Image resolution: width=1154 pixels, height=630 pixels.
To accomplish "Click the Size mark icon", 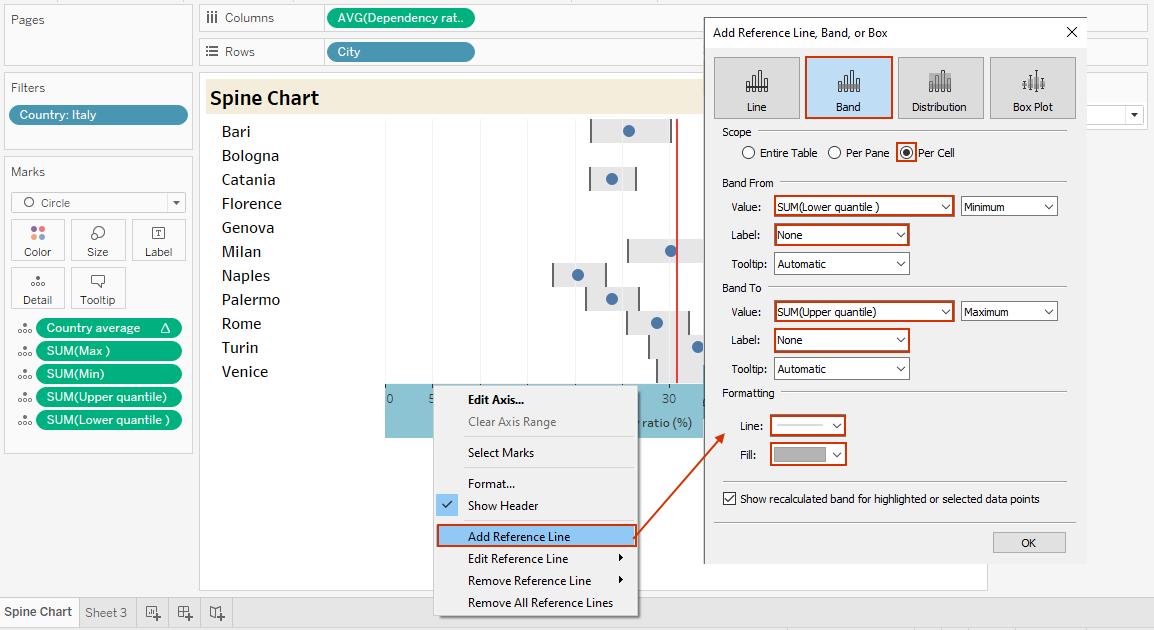I will pyautogui.click(x=98, y=240).
